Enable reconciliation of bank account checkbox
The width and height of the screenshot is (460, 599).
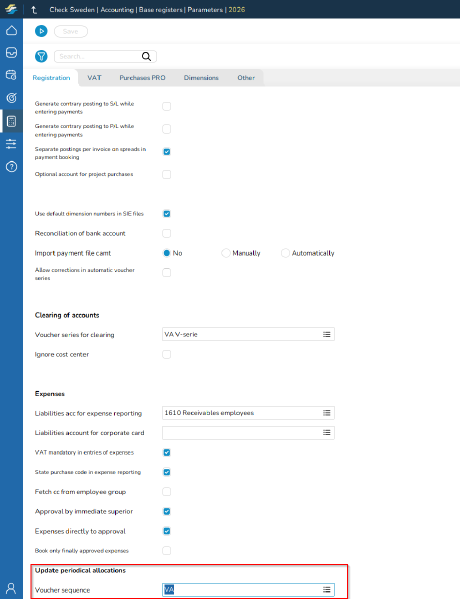167,233
